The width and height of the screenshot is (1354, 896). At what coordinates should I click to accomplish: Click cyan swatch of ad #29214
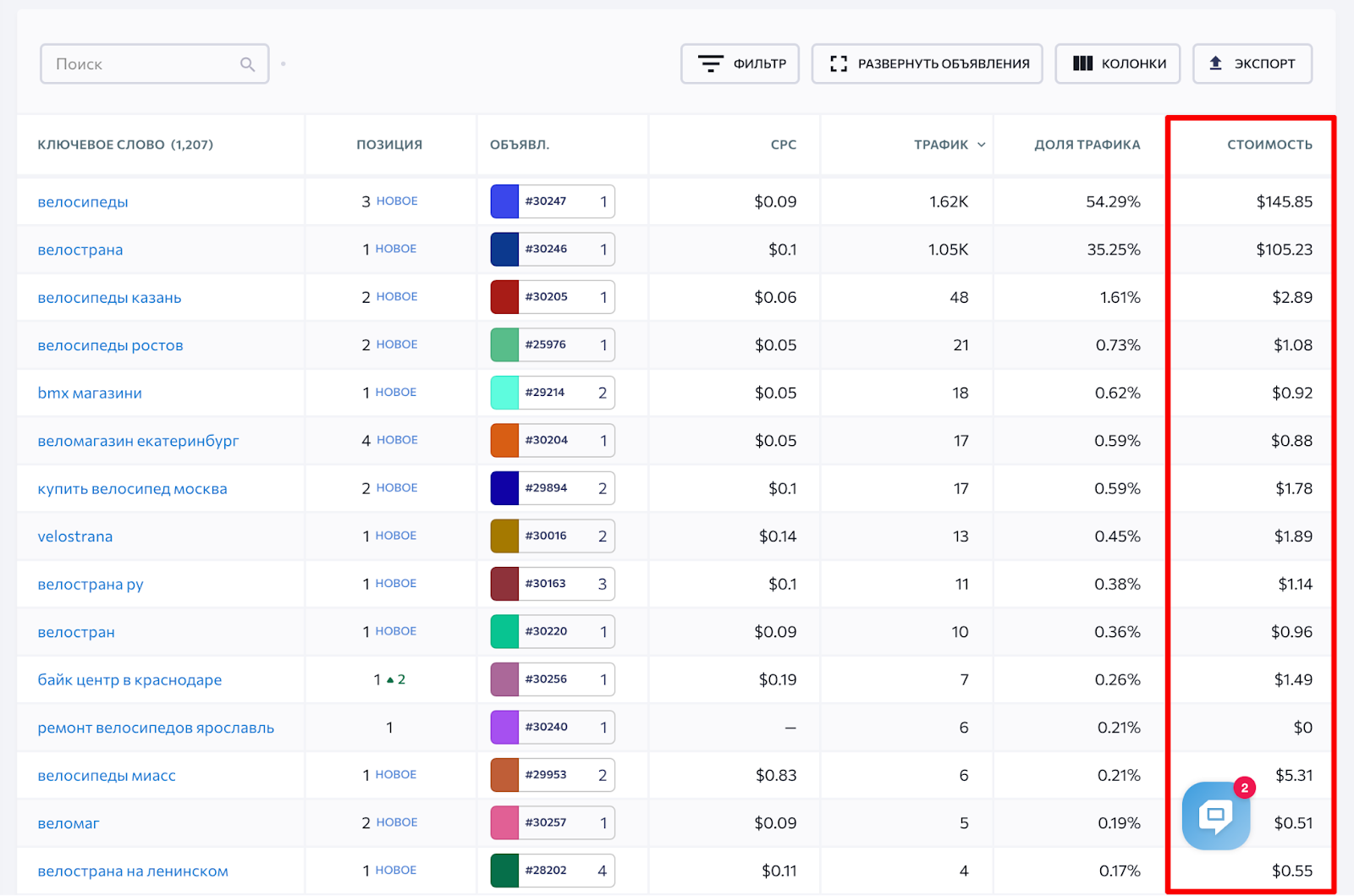[504, 393]
